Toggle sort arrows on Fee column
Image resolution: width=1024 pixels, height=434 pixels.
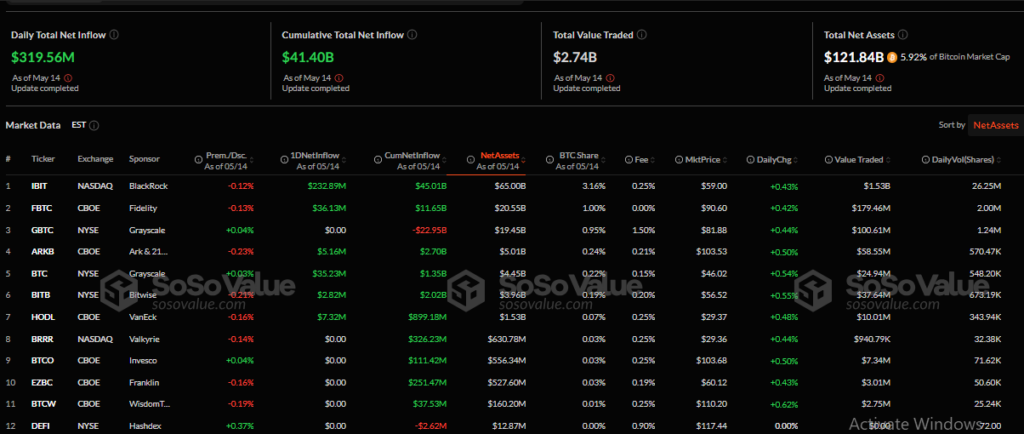click(x=650, y=160)
